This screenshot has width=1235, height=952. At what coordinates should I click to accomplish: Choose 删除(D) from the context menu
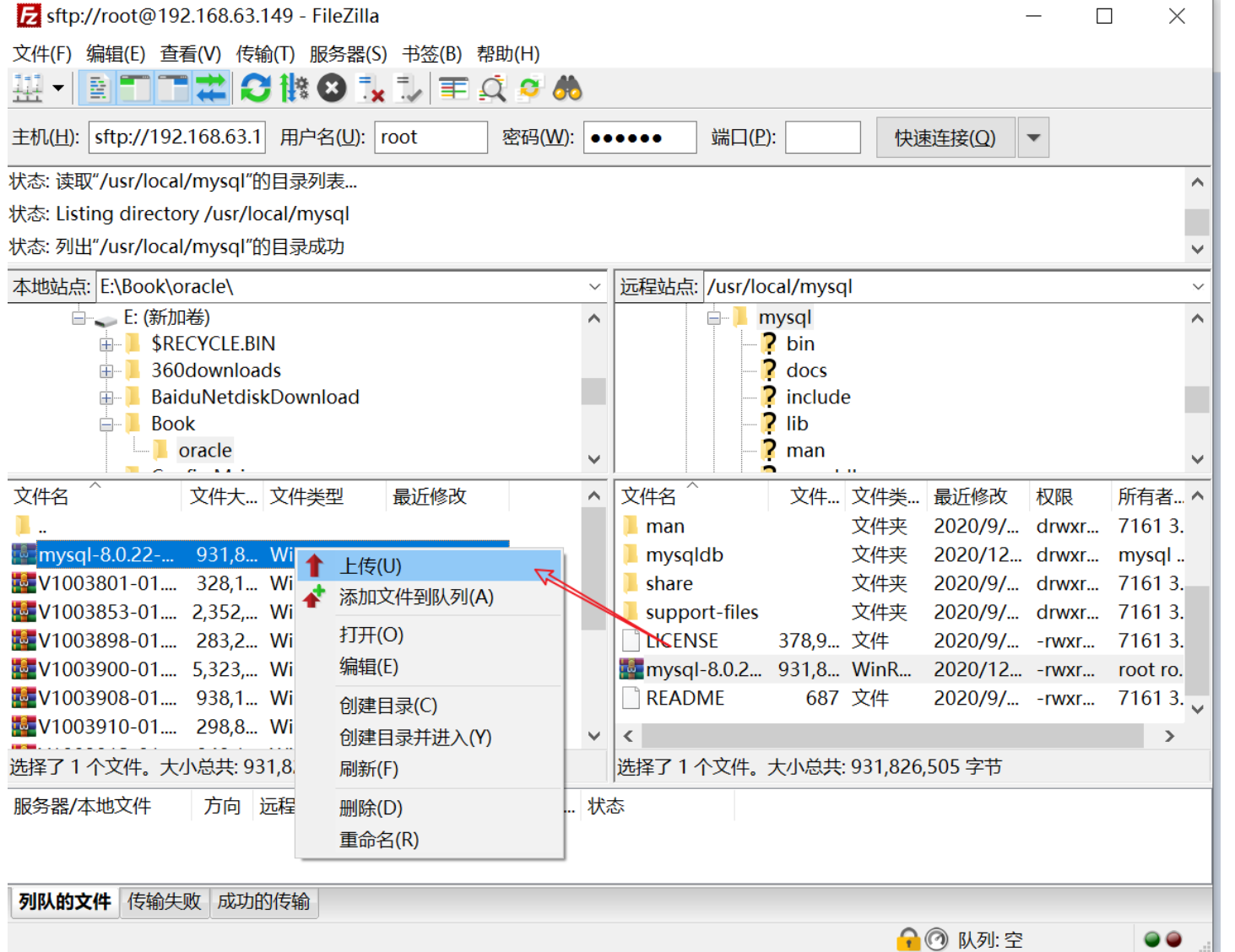[430, 808]
